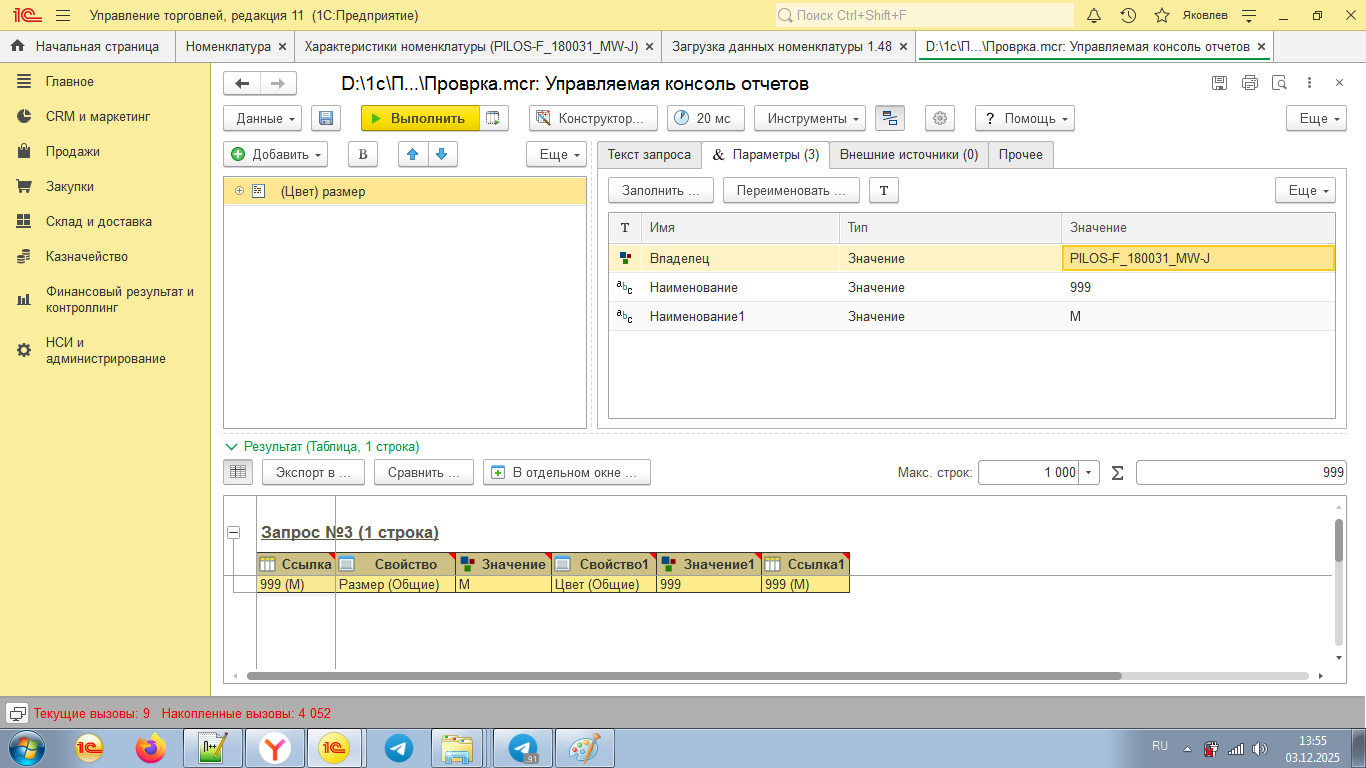The width and height of the screenshot is (1366, 768).
Task: Click the Макс. строк input field
Action: pos(1029,472)
